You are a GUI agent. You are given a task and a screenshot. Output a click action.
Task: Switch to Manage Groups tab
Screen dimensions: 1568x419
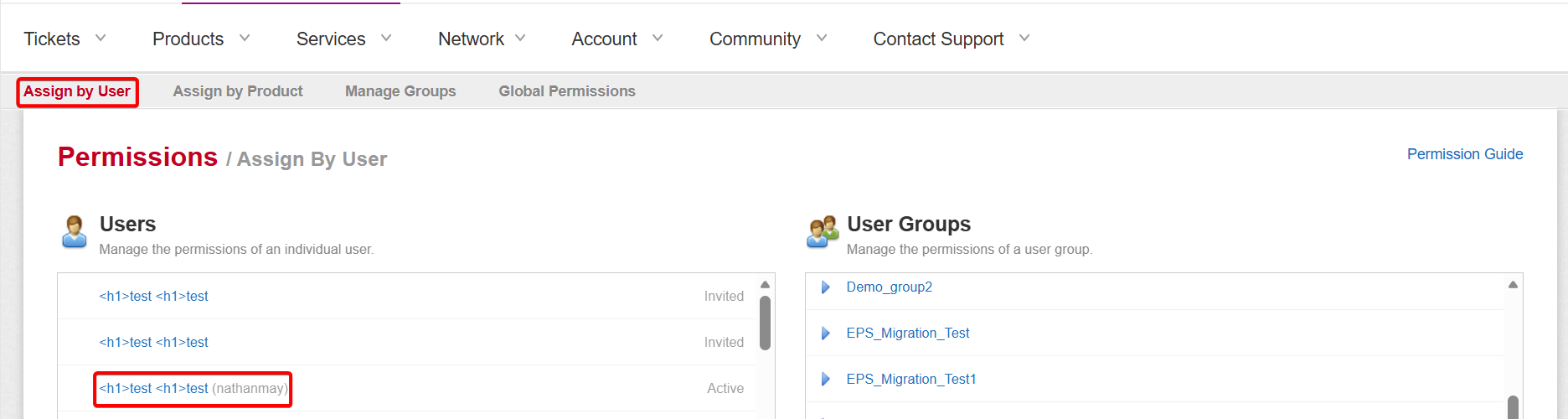(x=400, y=91)
